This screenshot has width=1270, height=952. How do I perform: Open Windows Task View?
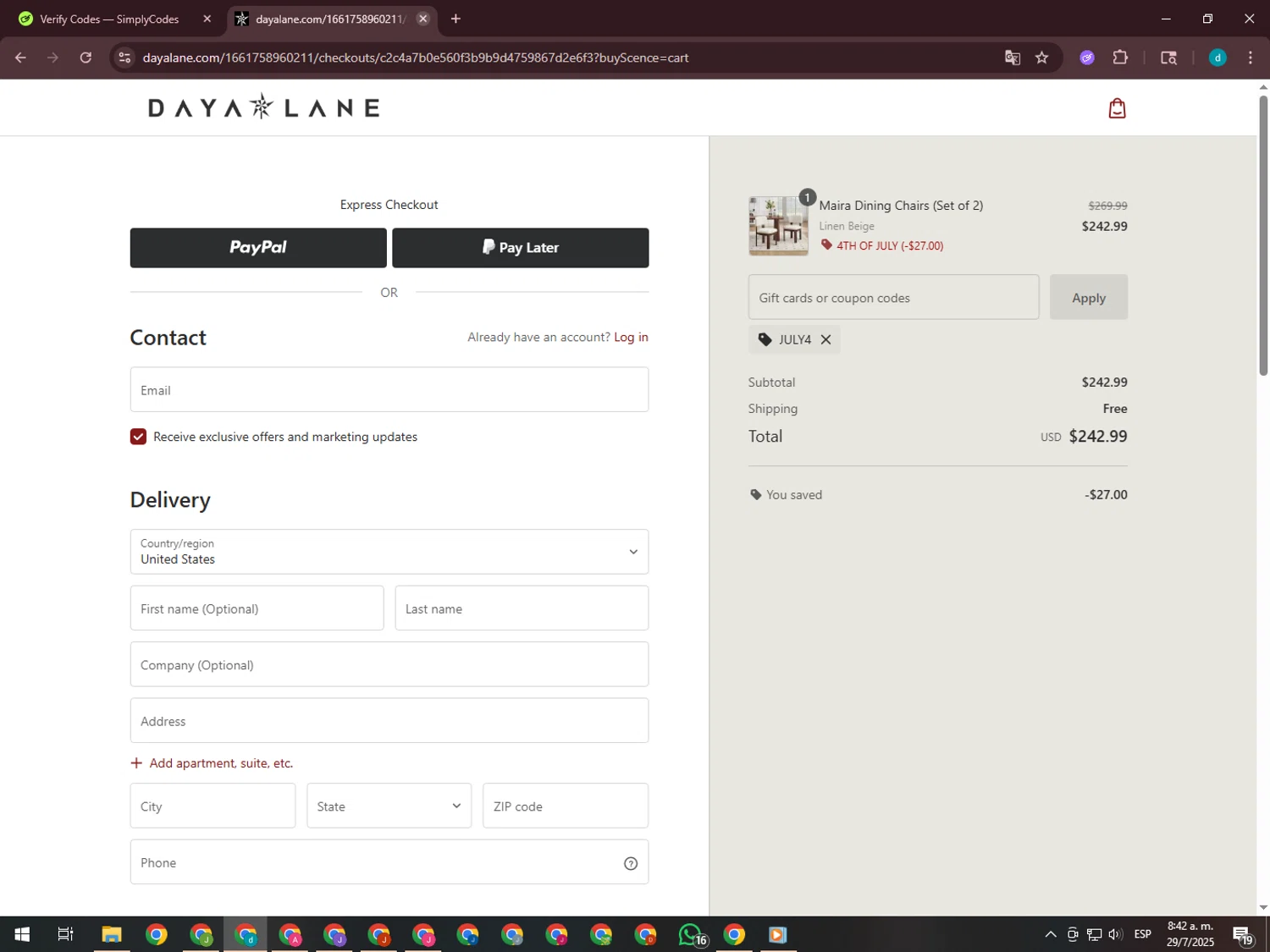(65, 934)
